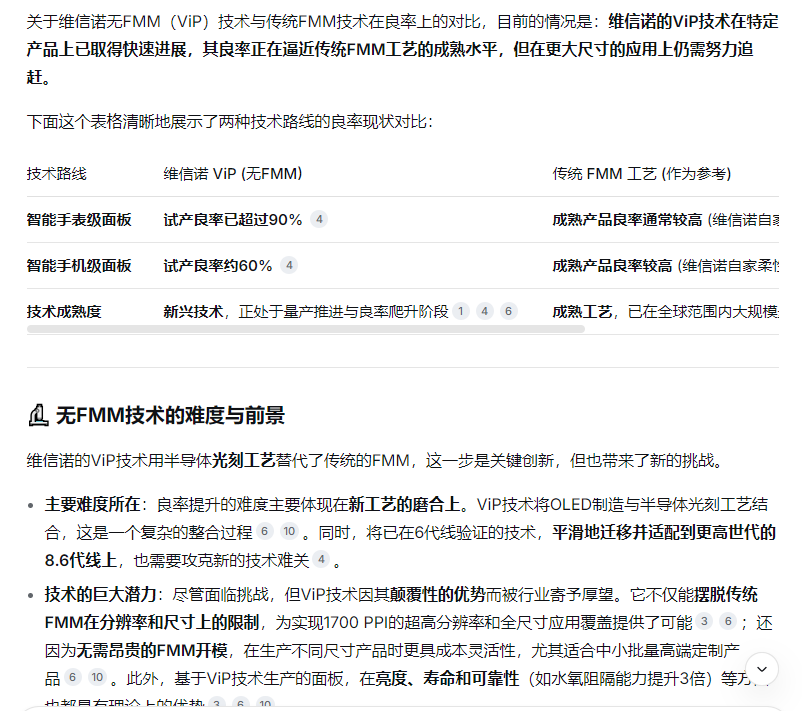
Task: Open citation 6 after 中小批量高端定制产品
Action: tap(73, 678)
